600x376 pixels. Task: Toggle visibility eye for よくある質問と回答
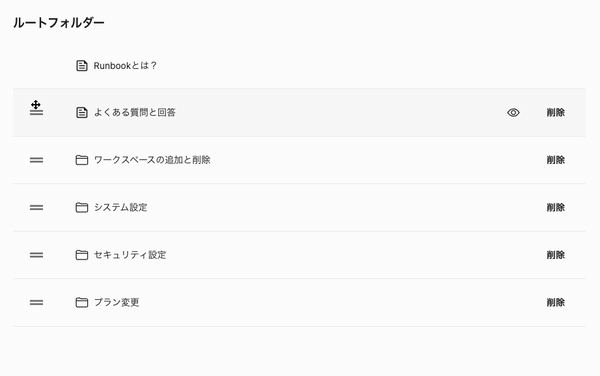(x=513, y=112)
